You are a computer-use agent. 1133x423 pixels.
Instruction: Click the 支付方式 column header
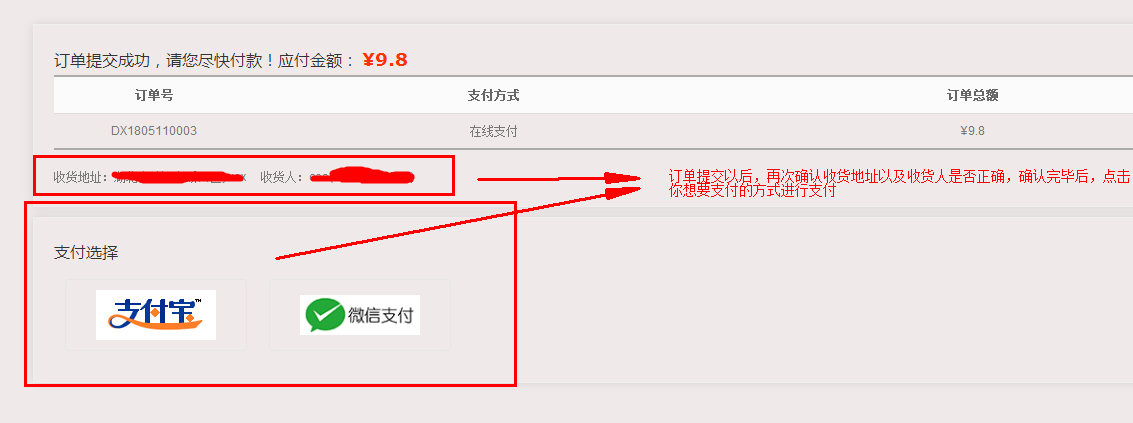[x=494, y=95]
